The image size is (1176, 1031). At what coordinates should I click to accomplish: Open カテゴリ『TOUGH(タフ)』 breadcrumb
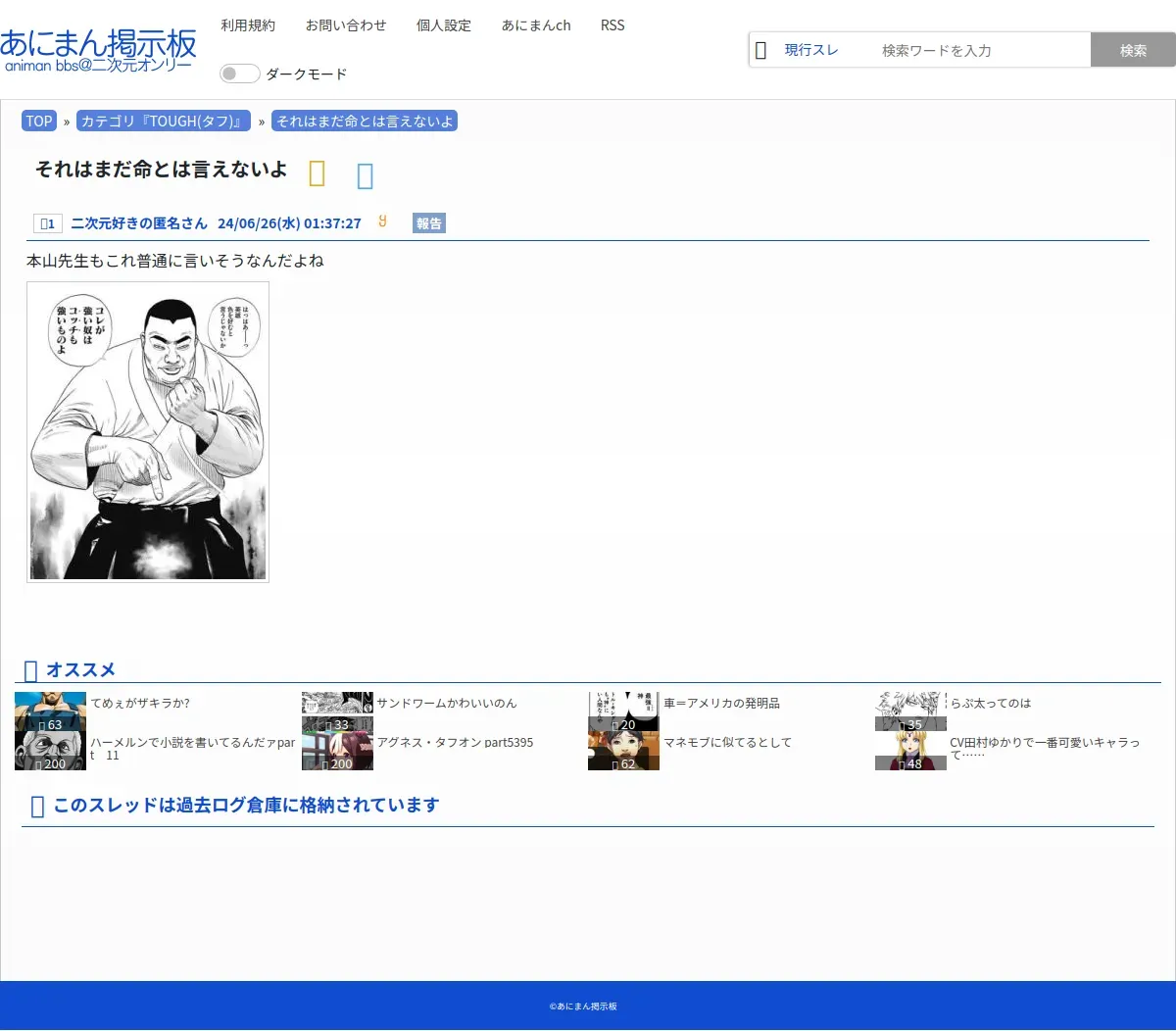pos(164,122)
